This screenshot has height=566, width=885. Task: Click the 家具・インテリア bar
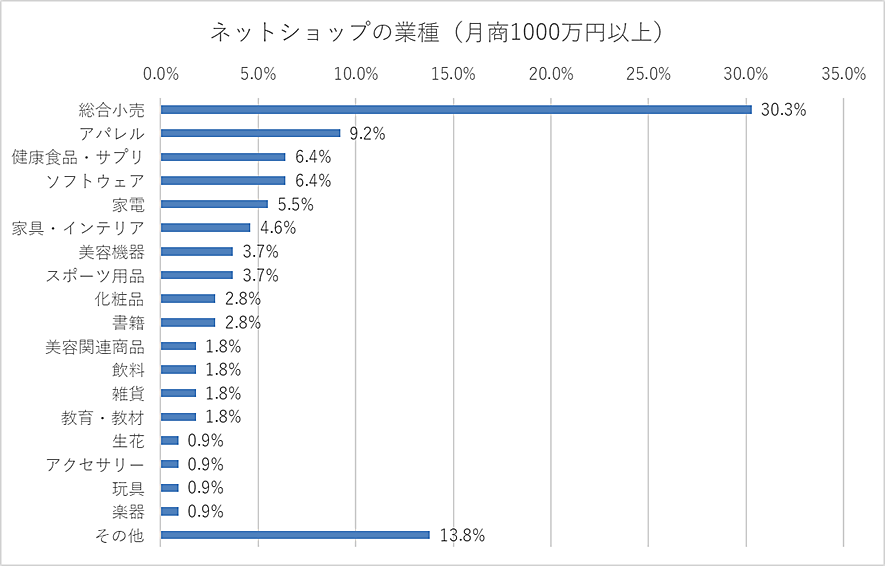coord(205,227)
